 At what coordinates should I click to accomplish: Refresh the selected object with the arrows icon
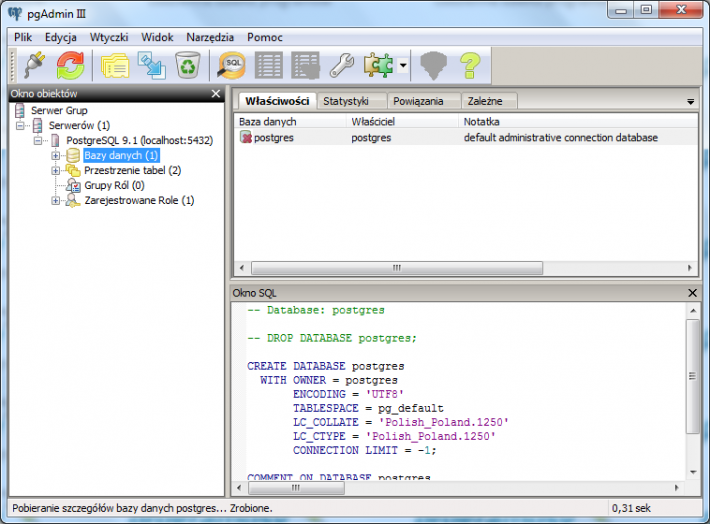(x=70, y=66)
